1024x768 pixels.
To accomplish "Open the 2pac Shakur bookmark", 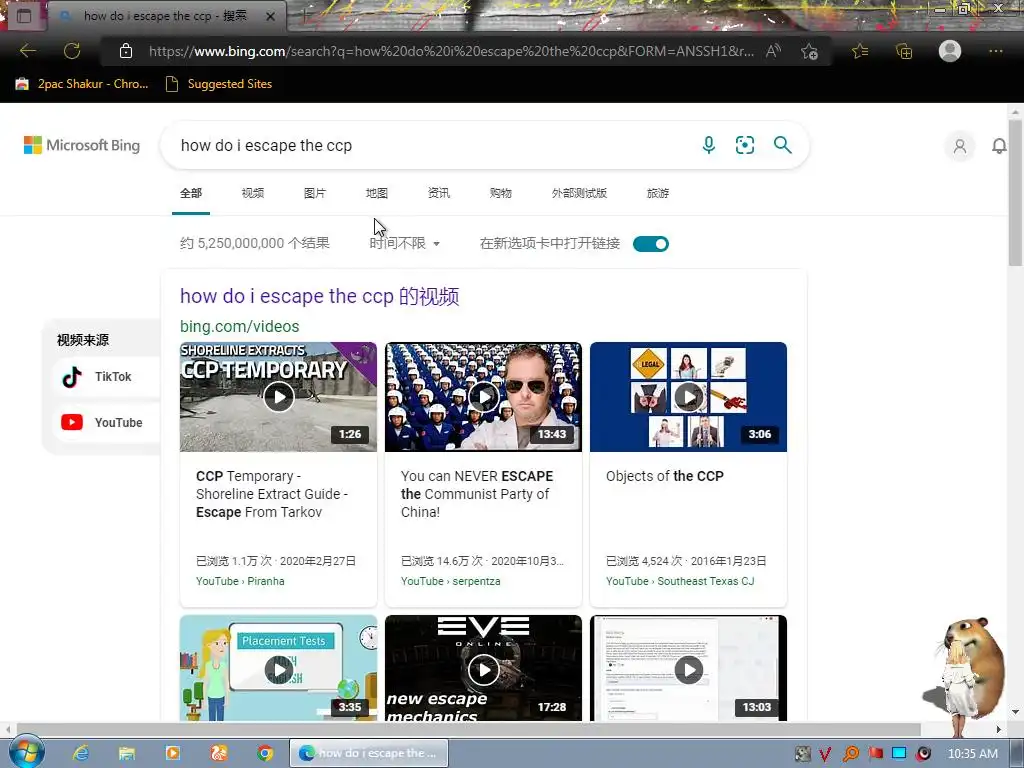I will (x=82, y=84).
